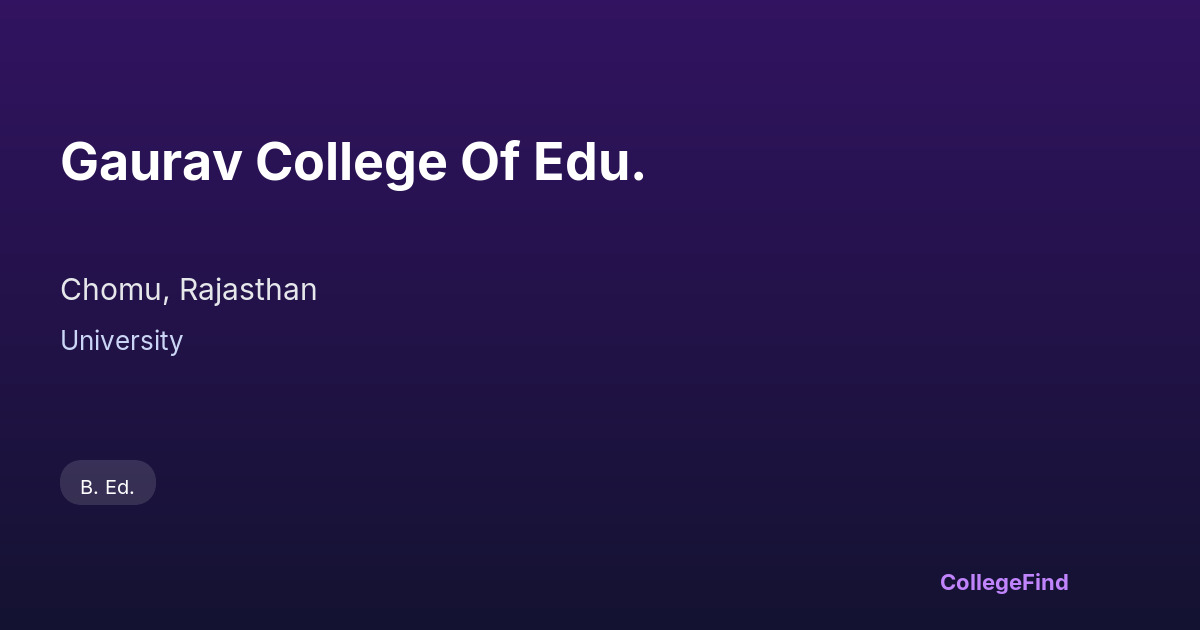Image resolution: width=1200 pixels, height=630 pixels.
Task: Click the word Of in title
Action: click(489, 163)
